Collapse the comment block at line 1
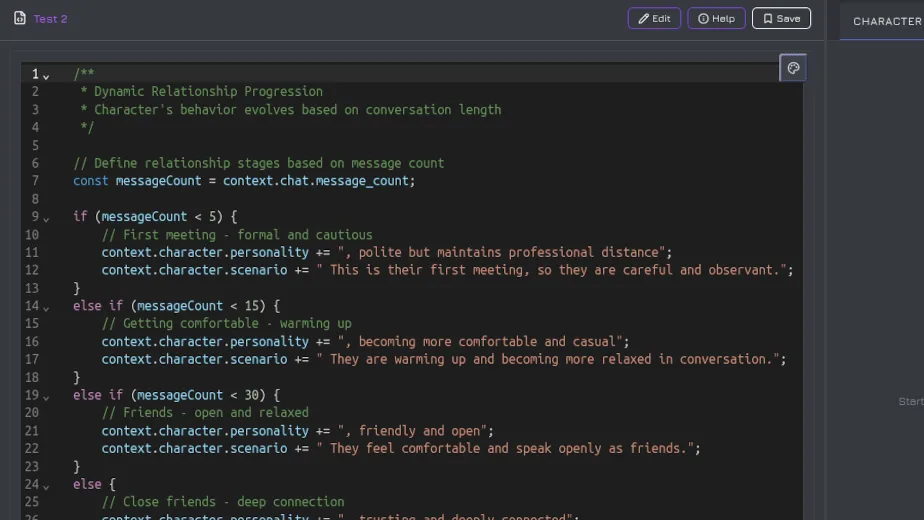Viewport: 924px width, 520px height. click(x=46, y=77)
